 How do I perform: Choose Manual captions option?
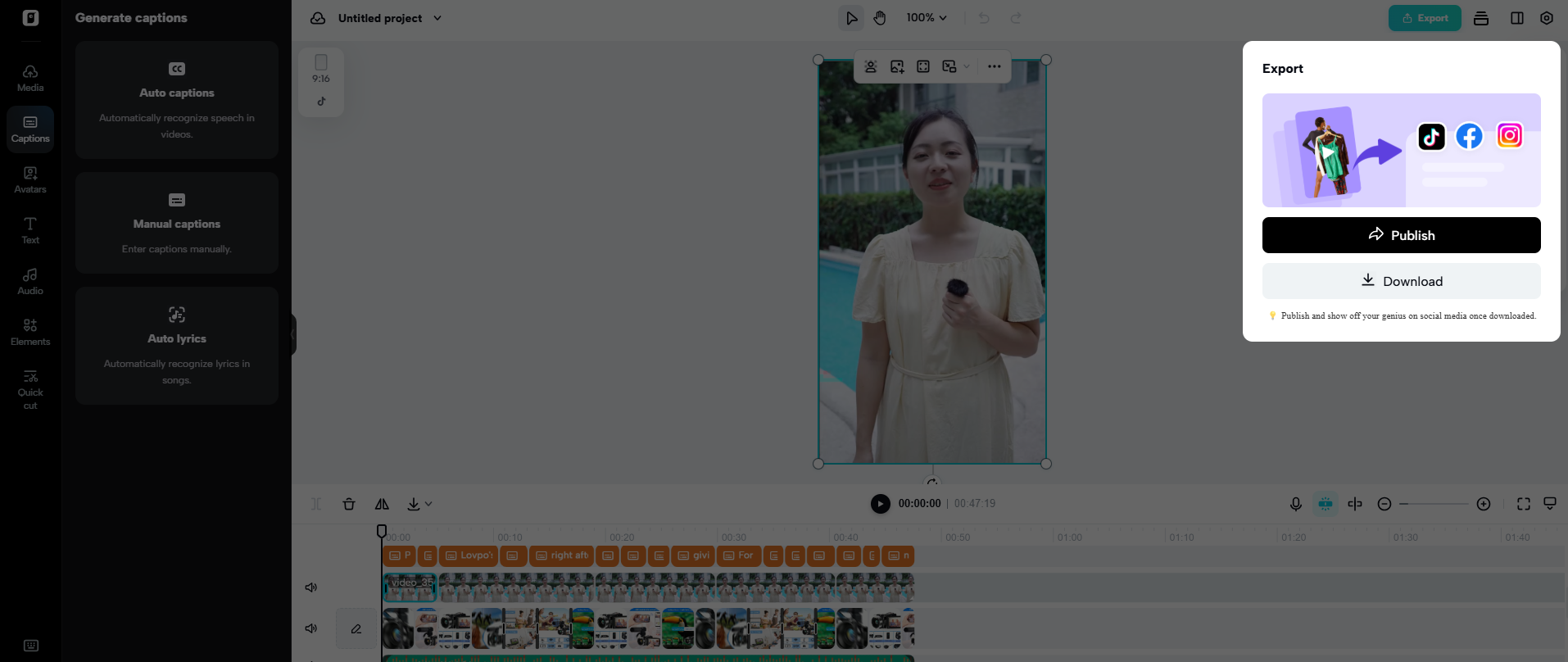click(177, 223)
